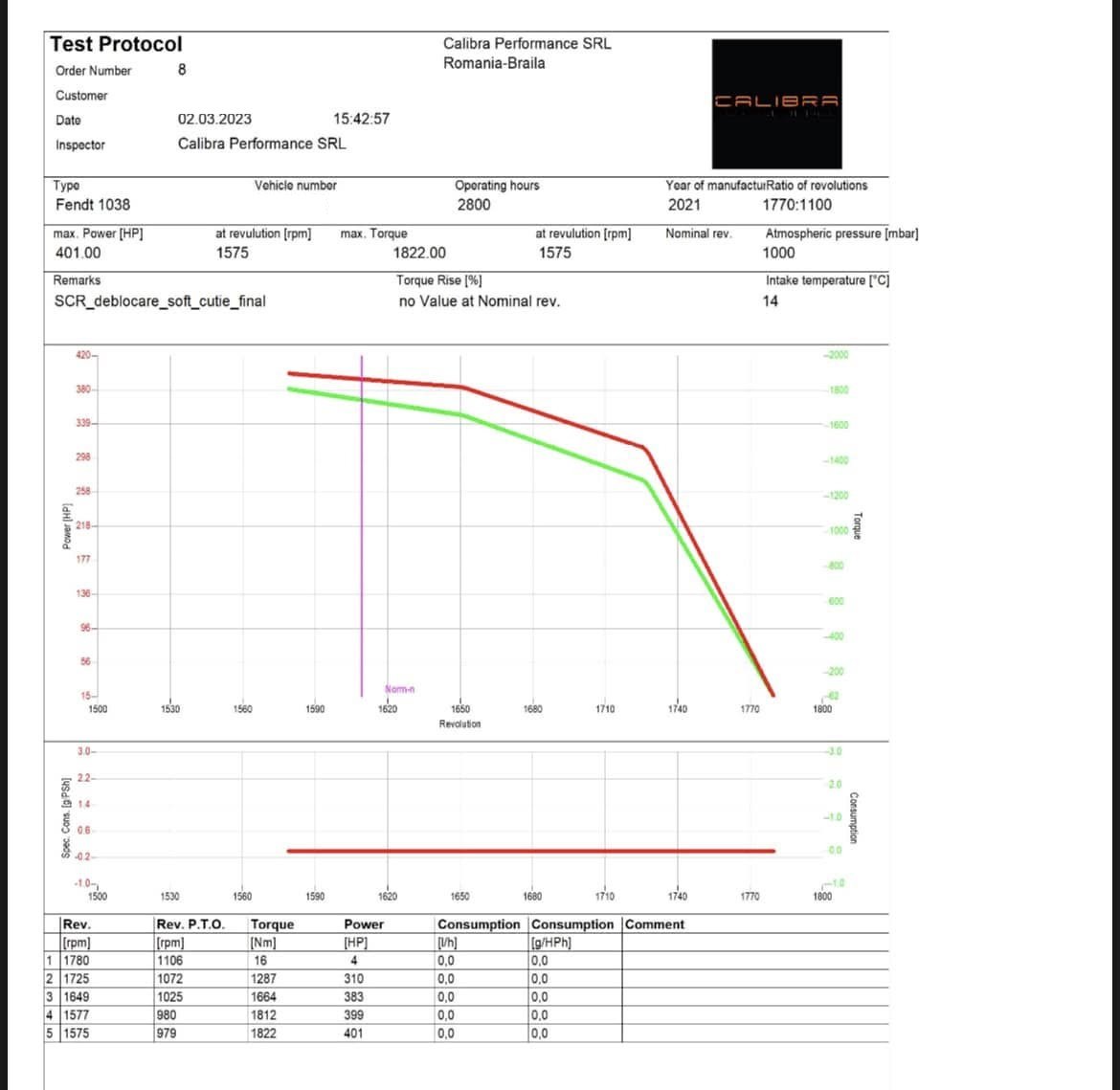Screen dimensions: 1120x1090
Task: Click the 'Torque' right axis label
Action: point(858,525)
